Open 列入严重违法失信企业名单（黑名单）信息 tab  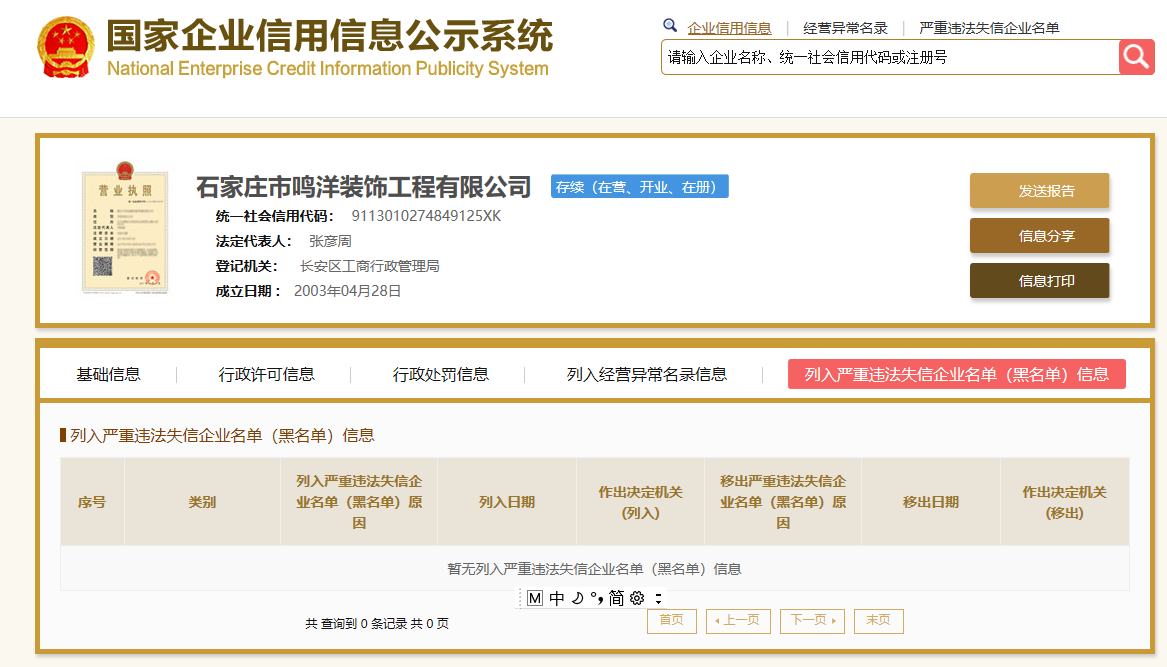click(x=956, y=374)
